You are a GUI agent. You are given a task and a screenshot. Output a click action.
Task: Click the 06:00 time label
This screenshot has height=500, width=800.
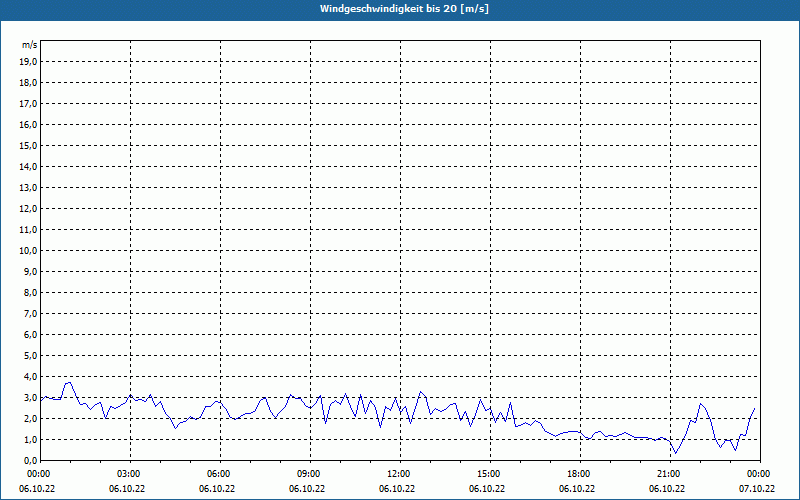[219, 474]
